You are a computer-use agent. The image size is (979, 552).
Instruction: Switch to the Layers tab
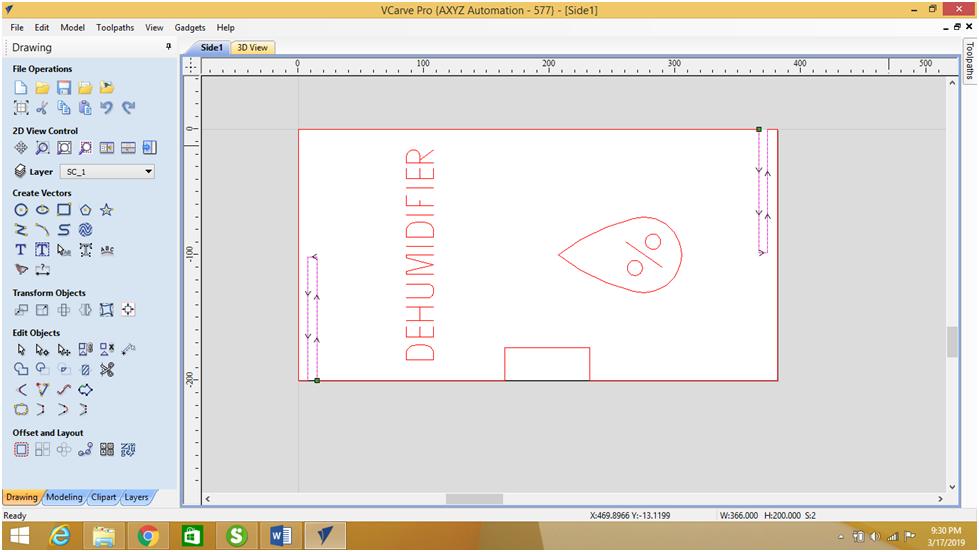tap(136, 497)
